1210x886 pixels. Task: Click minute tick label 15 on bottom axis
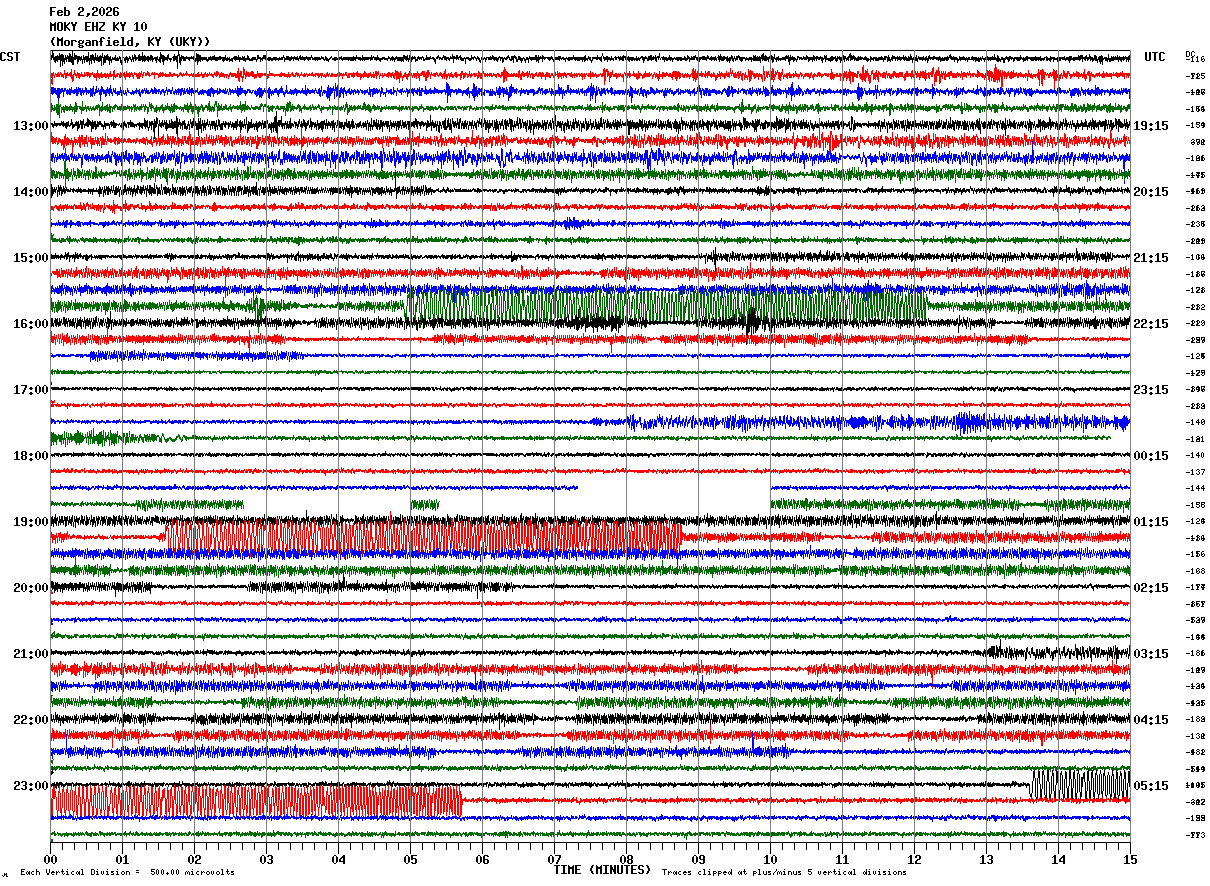point(1130,859)
